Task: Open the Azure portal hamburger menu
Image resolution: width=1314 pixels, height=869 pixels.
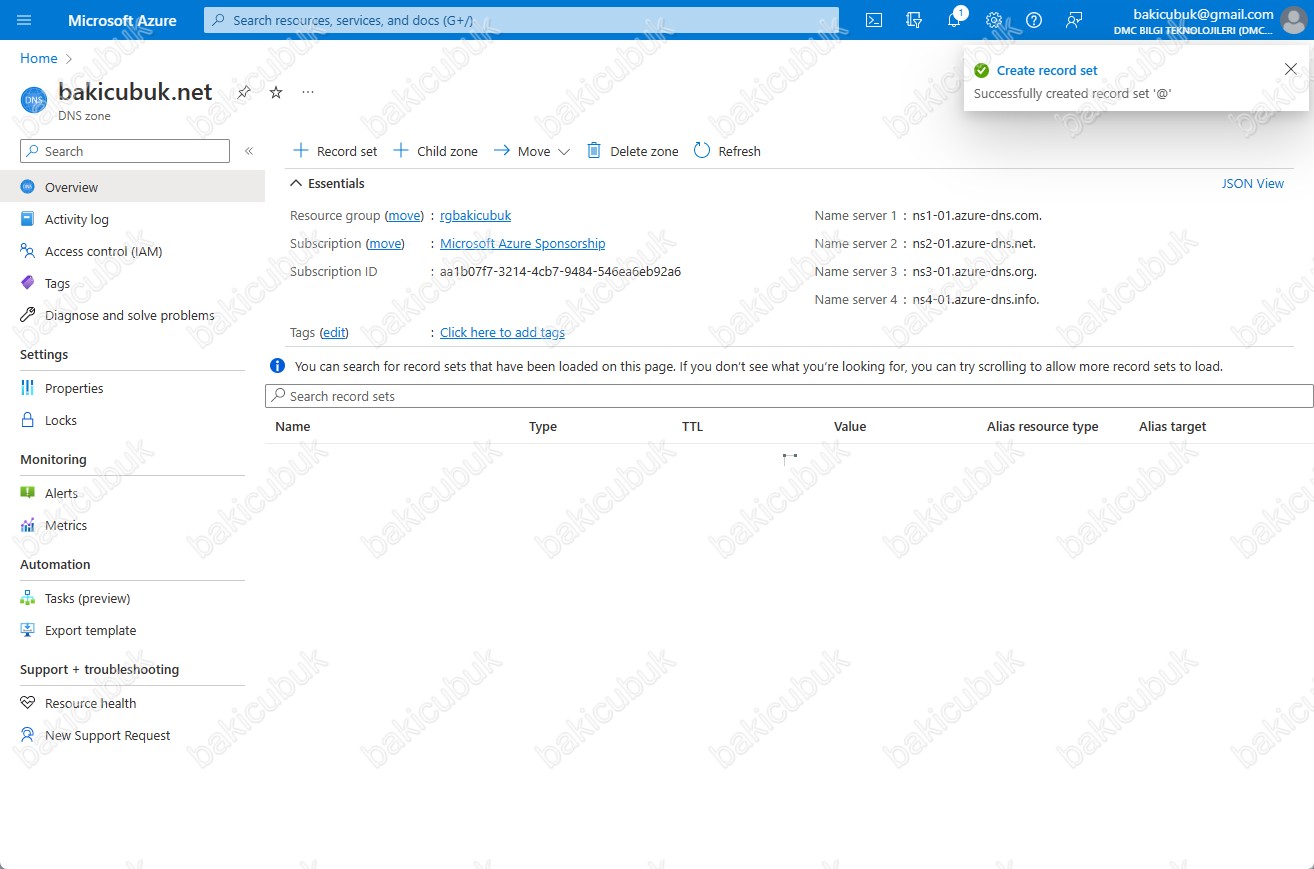Action: (25, 20)
